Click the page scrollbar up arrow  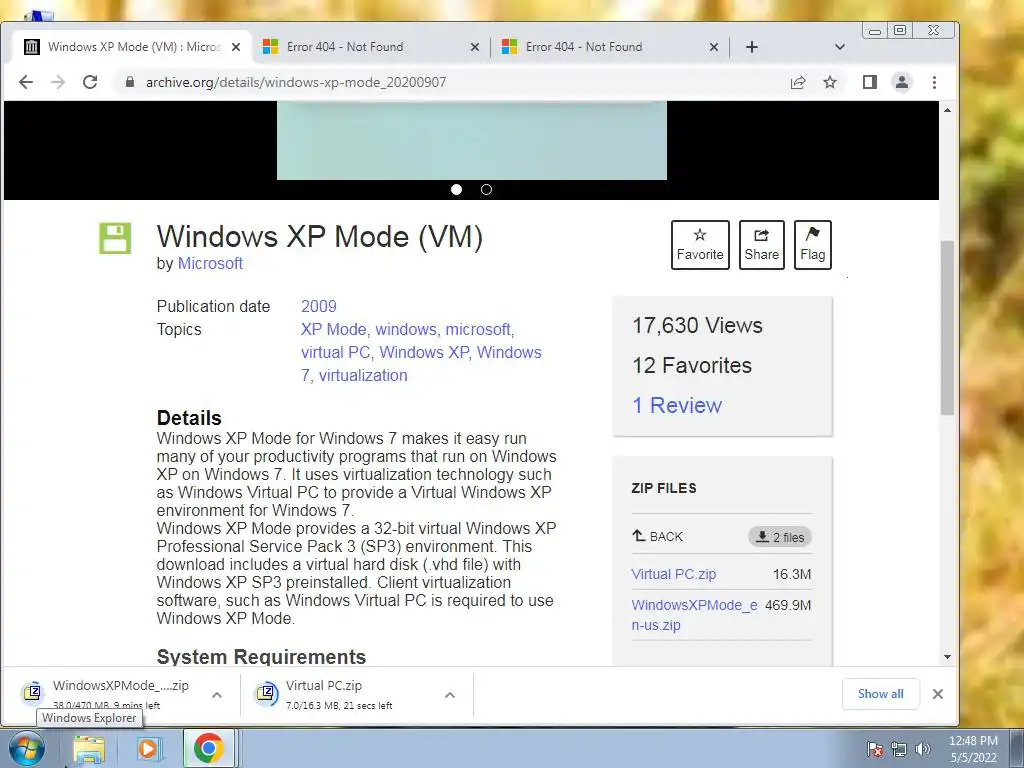tap(948, 110)
